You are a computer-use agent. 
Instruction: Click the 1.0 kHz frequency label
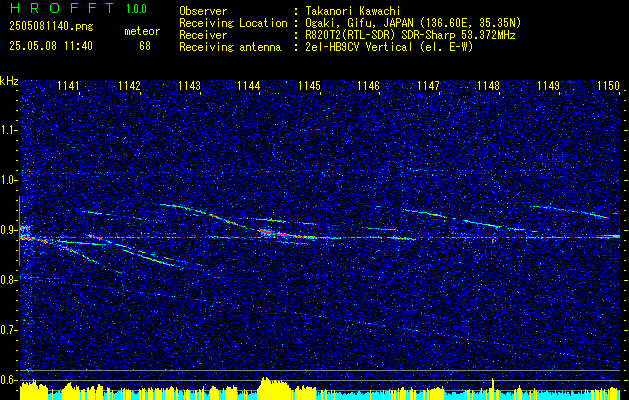pyautogui.click(x=8, y=180)
